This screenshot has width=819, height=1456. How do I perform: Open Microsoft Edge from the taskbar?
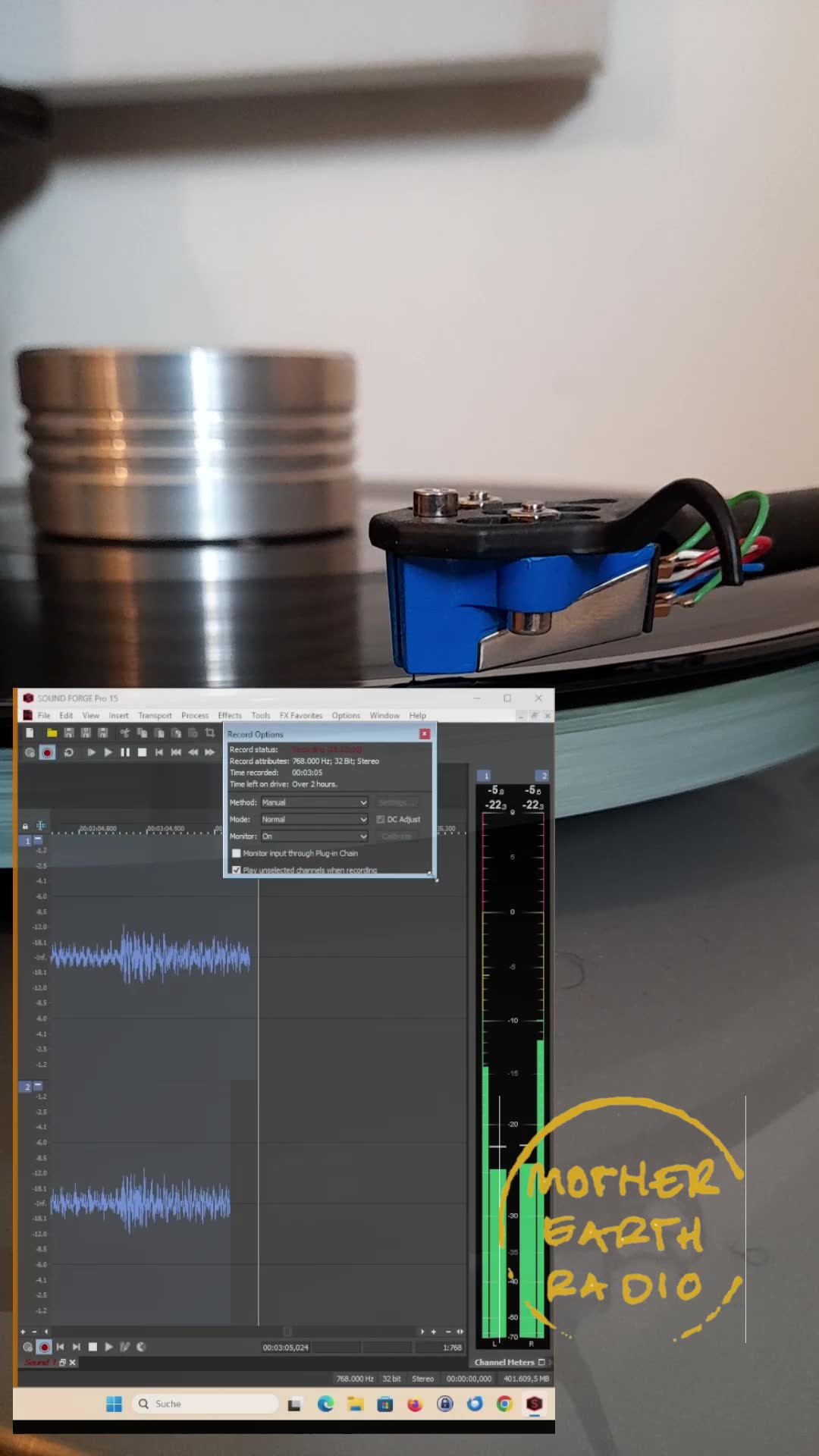[x=325, y=1404]
